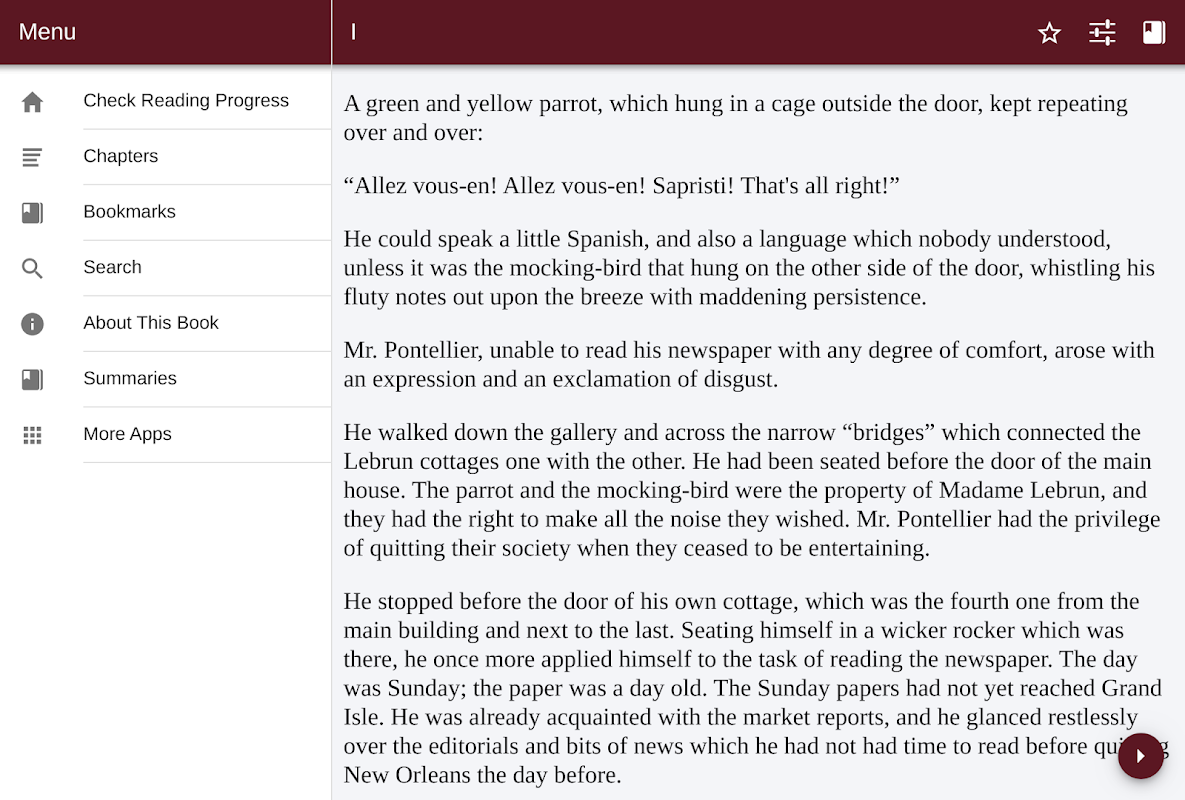Go to next page arrow button
This screenshot has width=1185, height=800.
coord(1140,755)
